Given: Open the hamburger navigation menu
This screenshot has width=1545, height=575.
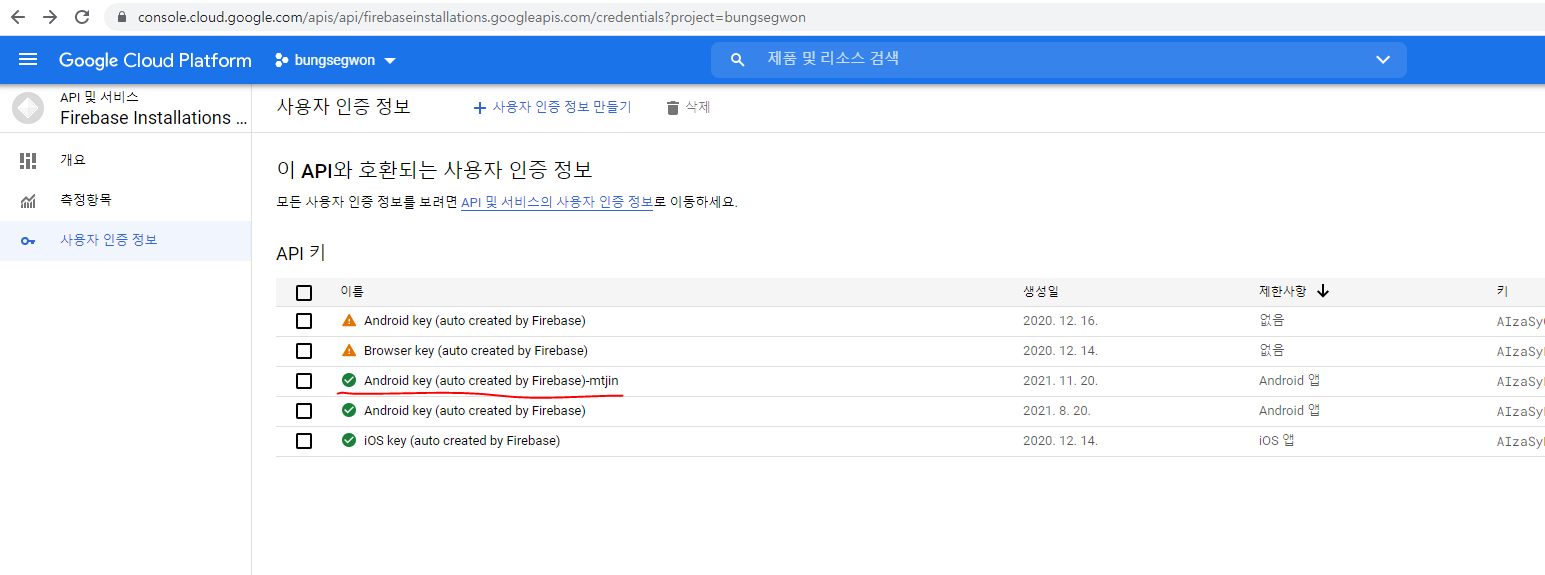Looking at the screenshot, I should [28, 60].
